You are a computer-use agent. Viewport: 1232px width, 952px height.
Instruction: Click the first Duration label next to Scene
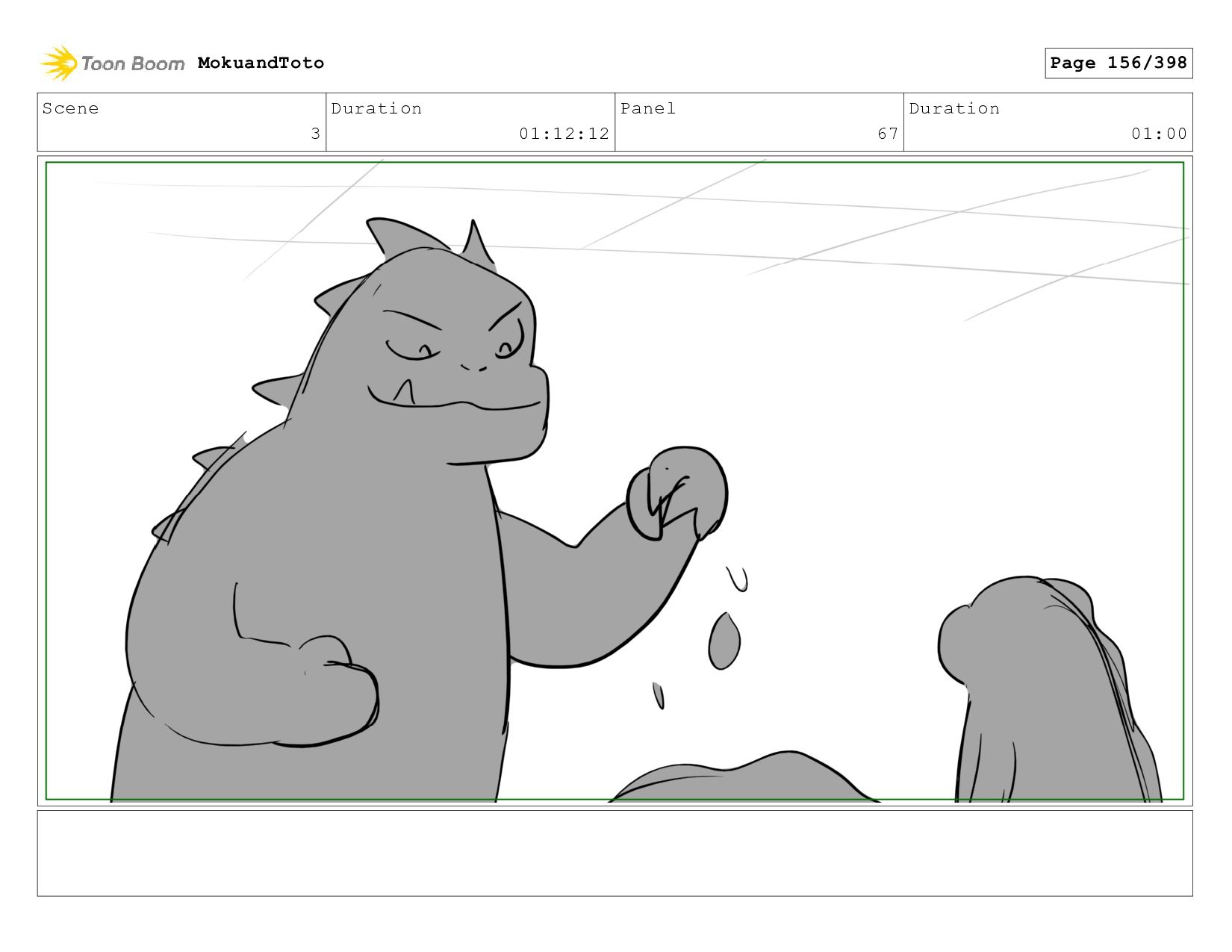click(x=376, y=108)
